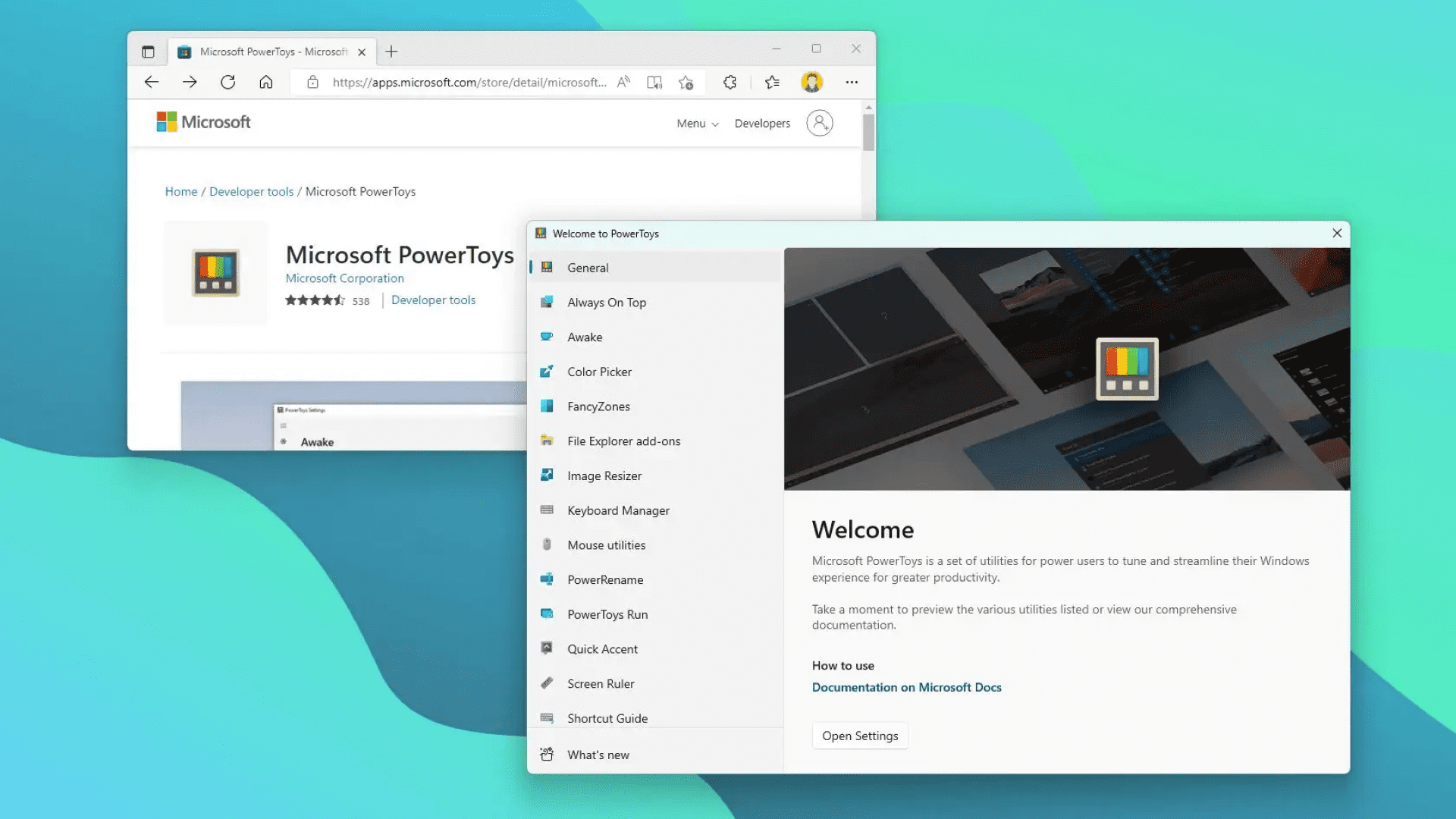Select Color Picker in sidebar
Image resolution: width=1456 pixels, height=819 pixels.
point(655,372)
